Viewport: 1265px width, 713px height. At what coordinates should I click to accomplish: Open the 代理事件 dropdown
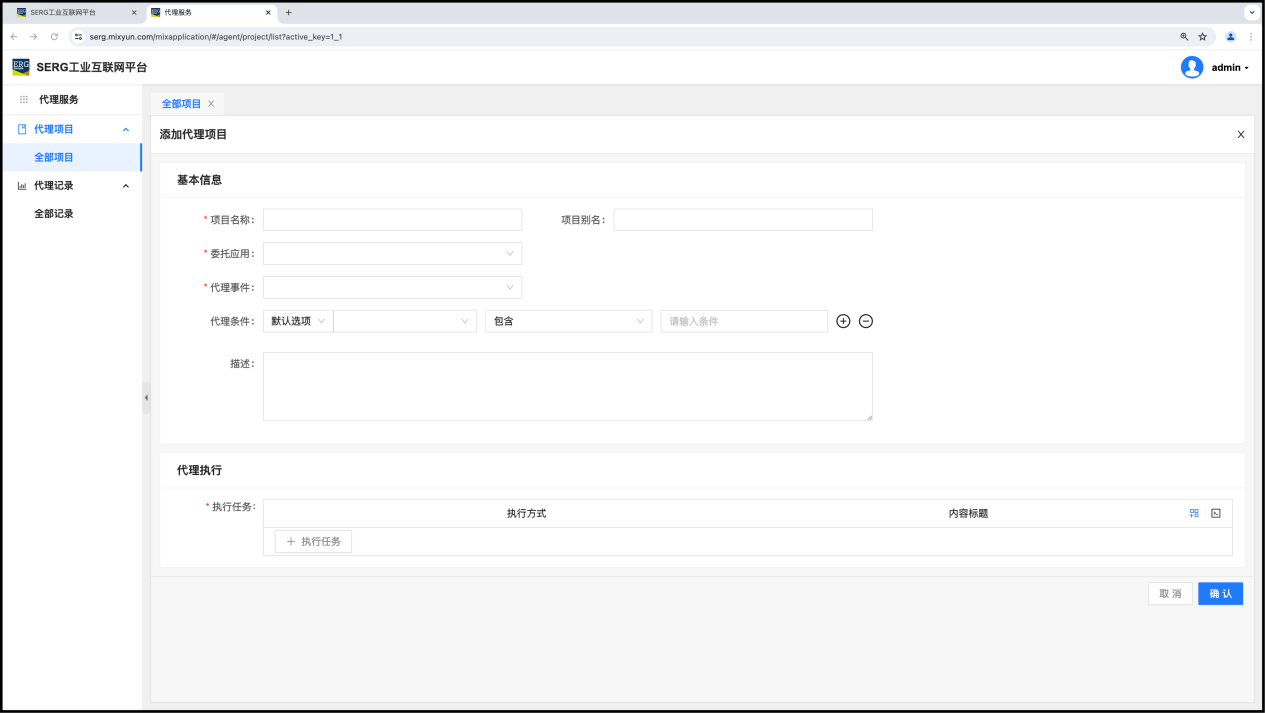point(392,288)
